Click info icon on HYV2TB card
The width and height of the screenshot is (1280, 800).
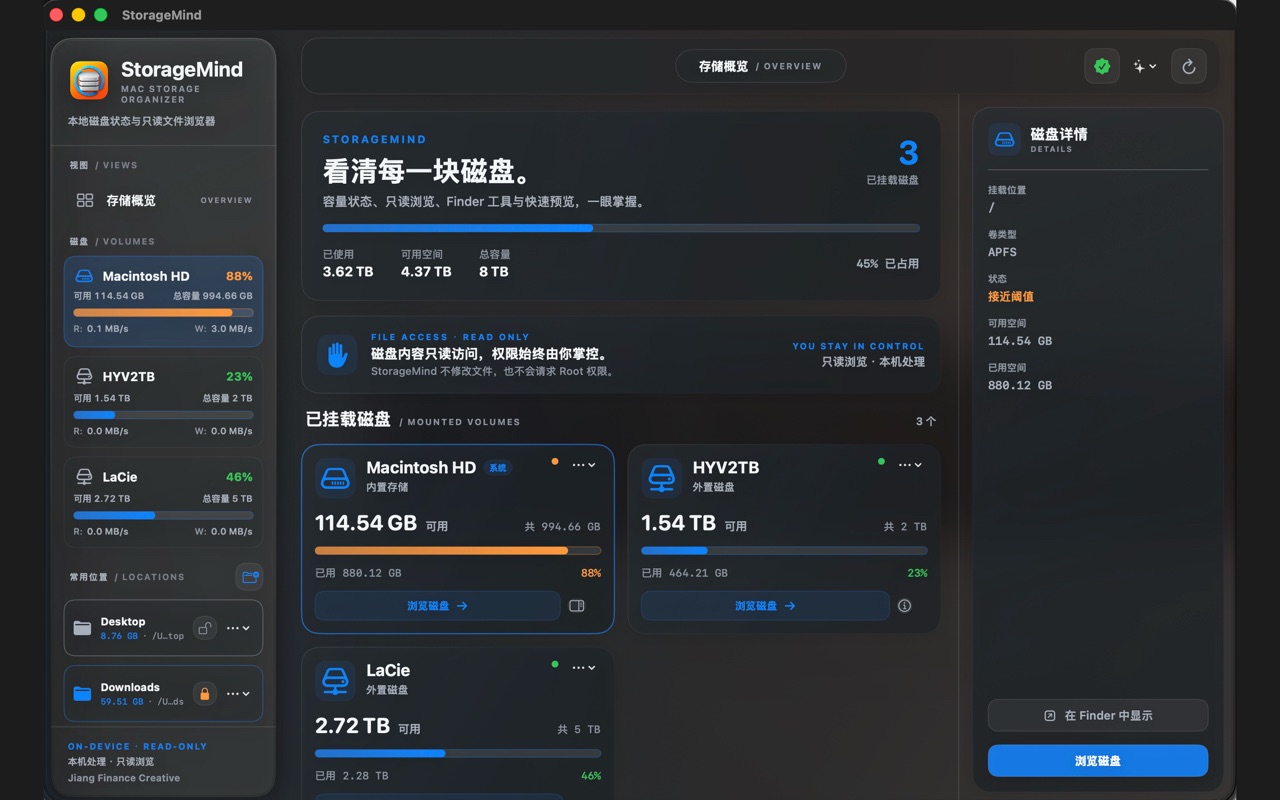(x=904, y=605)
